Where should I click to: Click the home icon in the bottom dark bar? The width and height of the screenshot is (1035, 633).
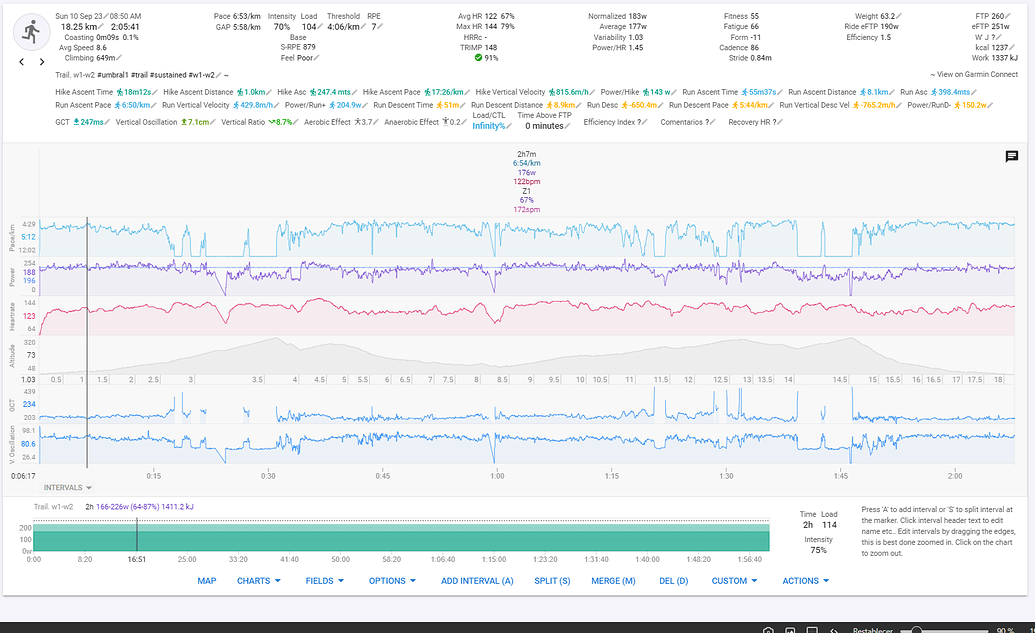(x=766, y=629)
